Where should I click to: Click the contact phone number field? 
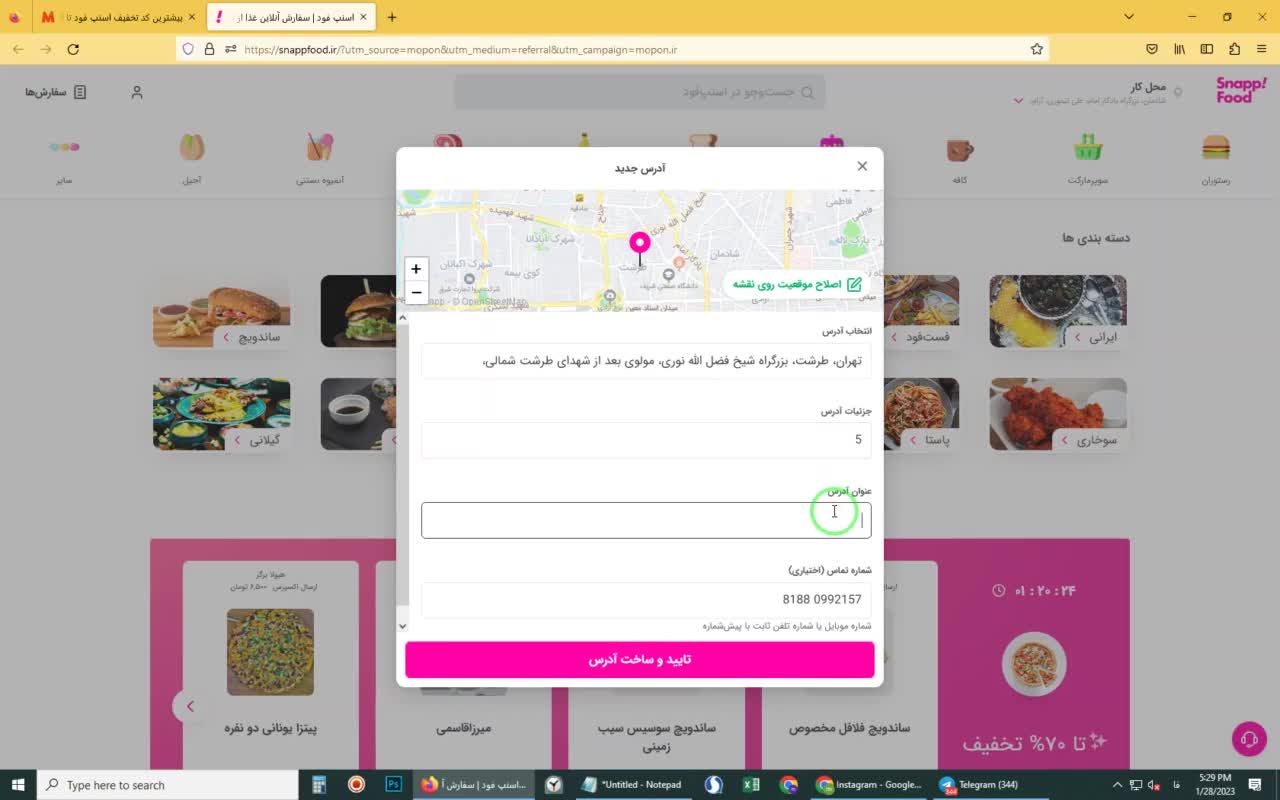[x=646, y=600]
